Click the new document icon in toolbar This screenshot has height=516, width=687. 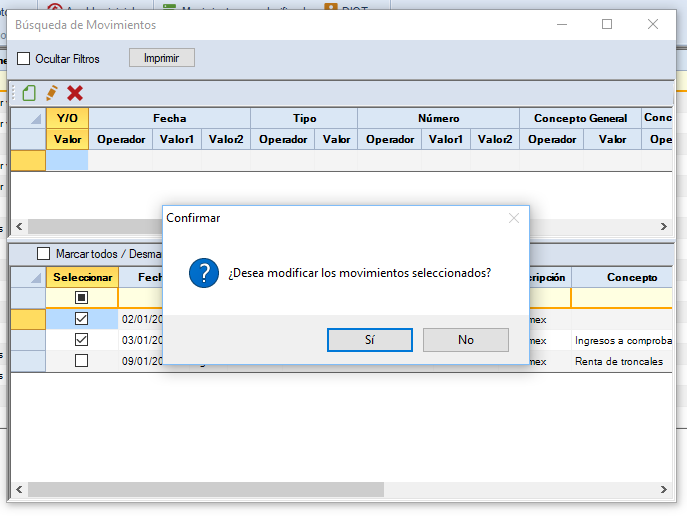pos(29,93)
